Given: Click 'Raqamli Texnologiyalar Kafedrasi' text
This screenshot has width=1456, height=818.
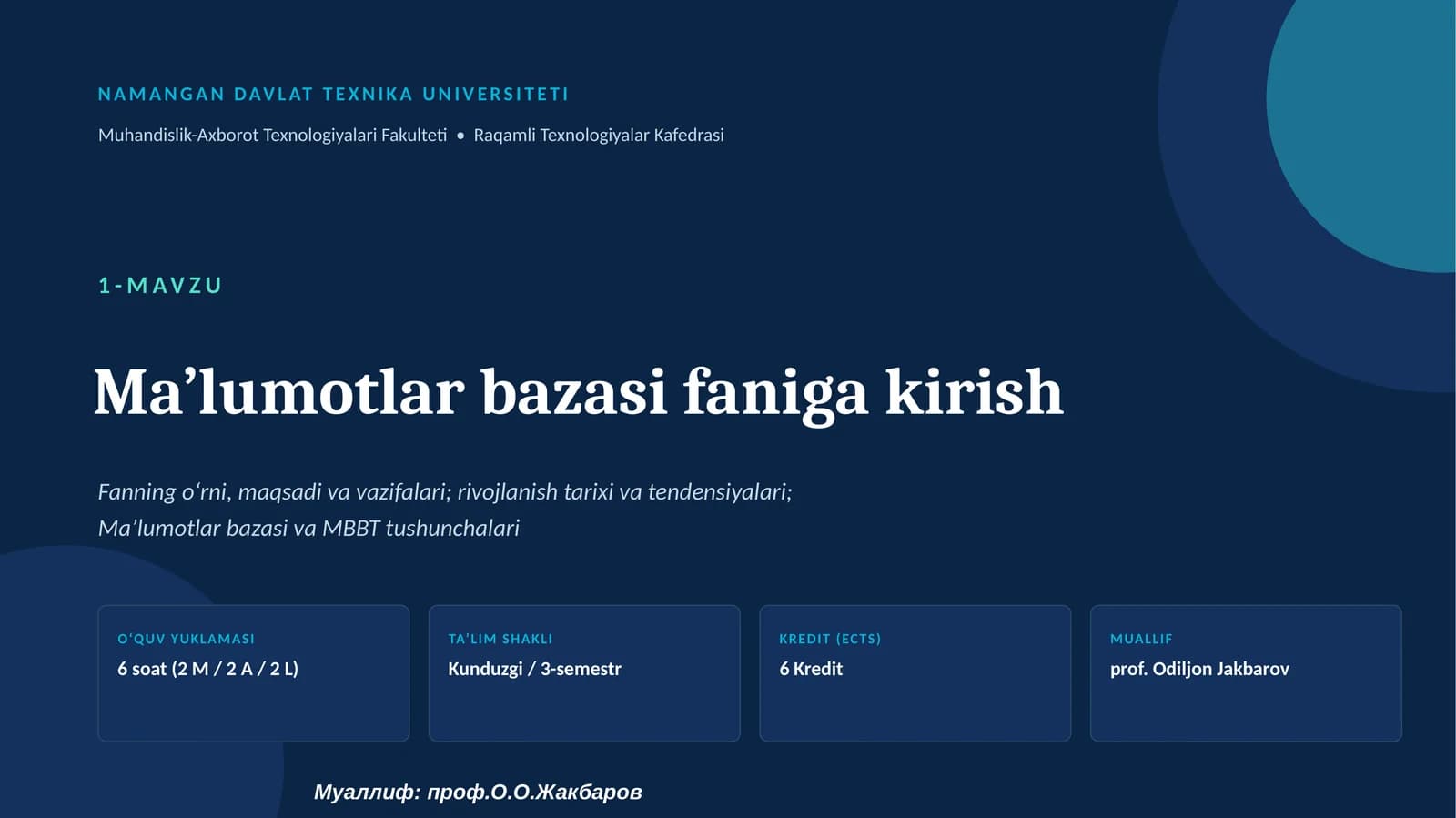Looking at the screenshot, I should pyautogui.click(x=599, y=135).
